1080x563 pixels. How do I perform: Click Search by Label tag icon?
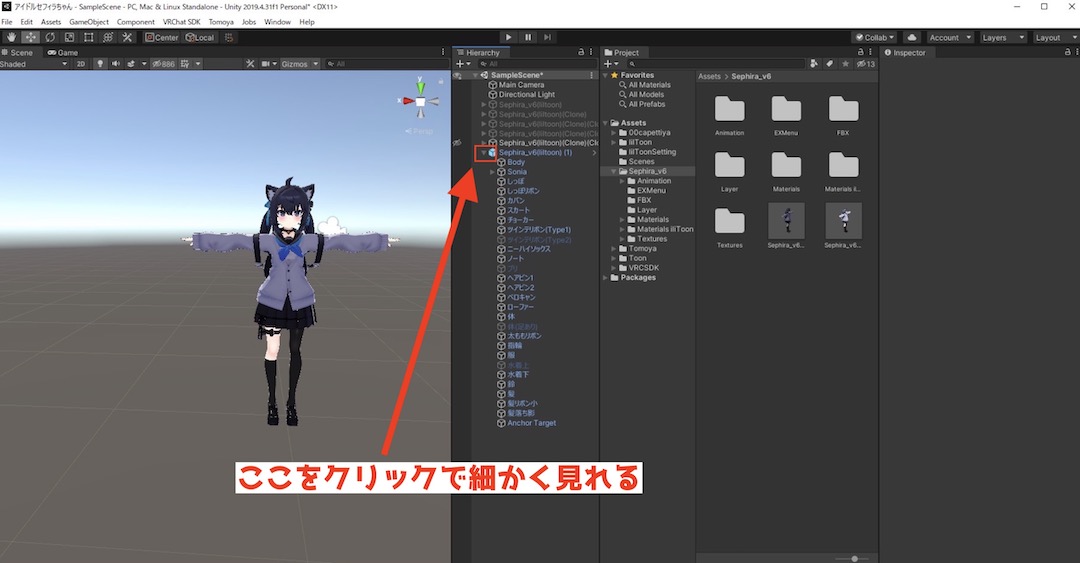pos(829,64)
